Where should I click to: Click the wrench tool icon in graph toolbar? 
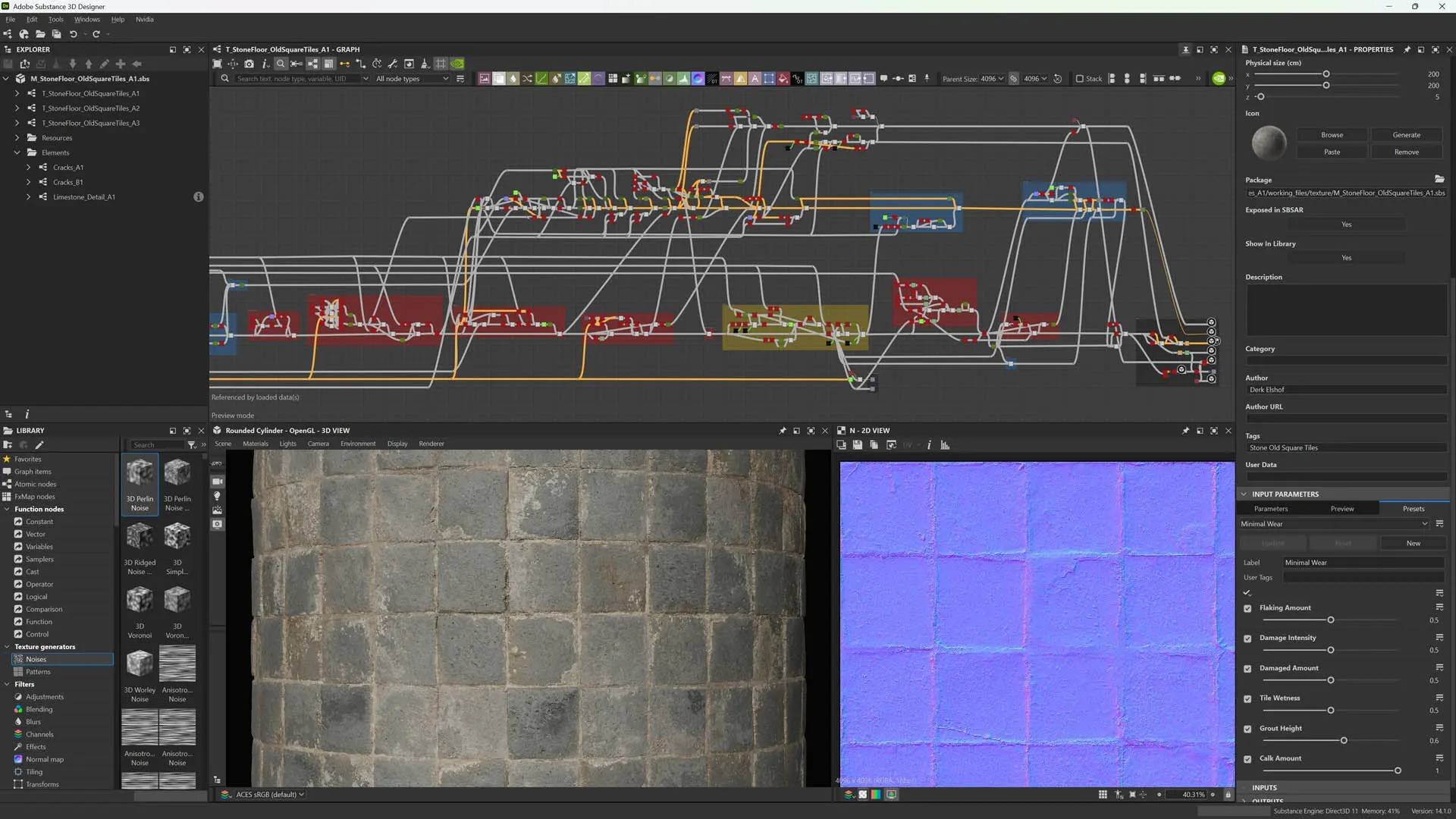(x=392, y=64)
